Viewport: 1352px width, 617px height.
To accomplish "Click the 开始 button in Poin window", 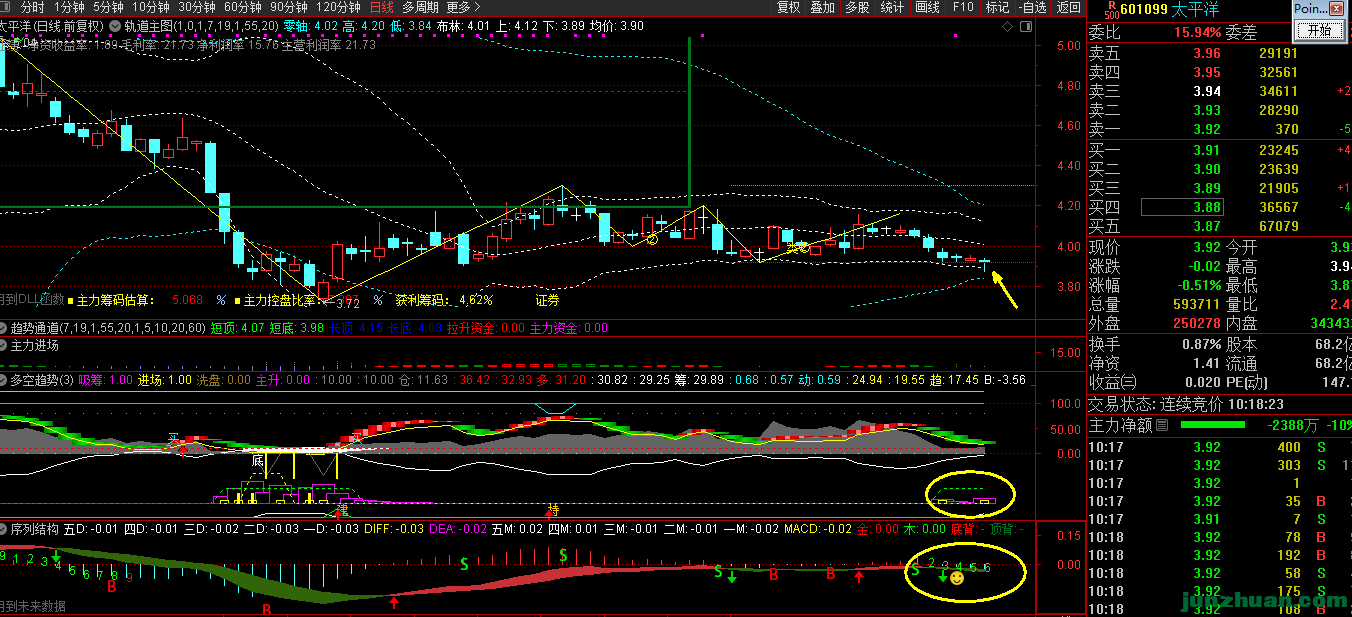I will coord(1320,30).
